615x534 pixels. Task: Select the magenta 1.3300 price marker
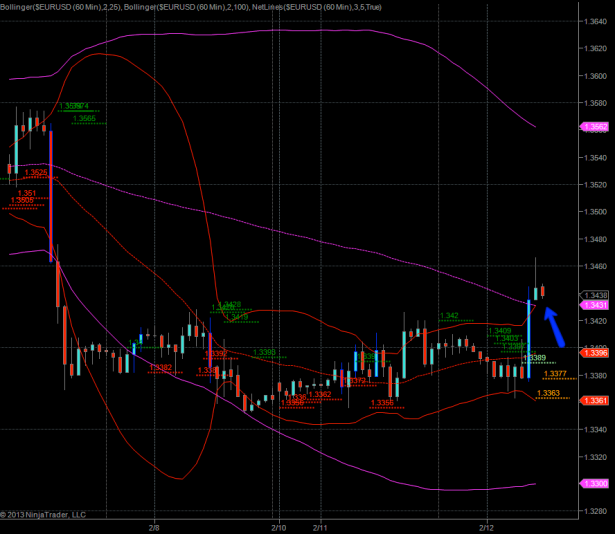pyautogui.click(x=595, y=483)
